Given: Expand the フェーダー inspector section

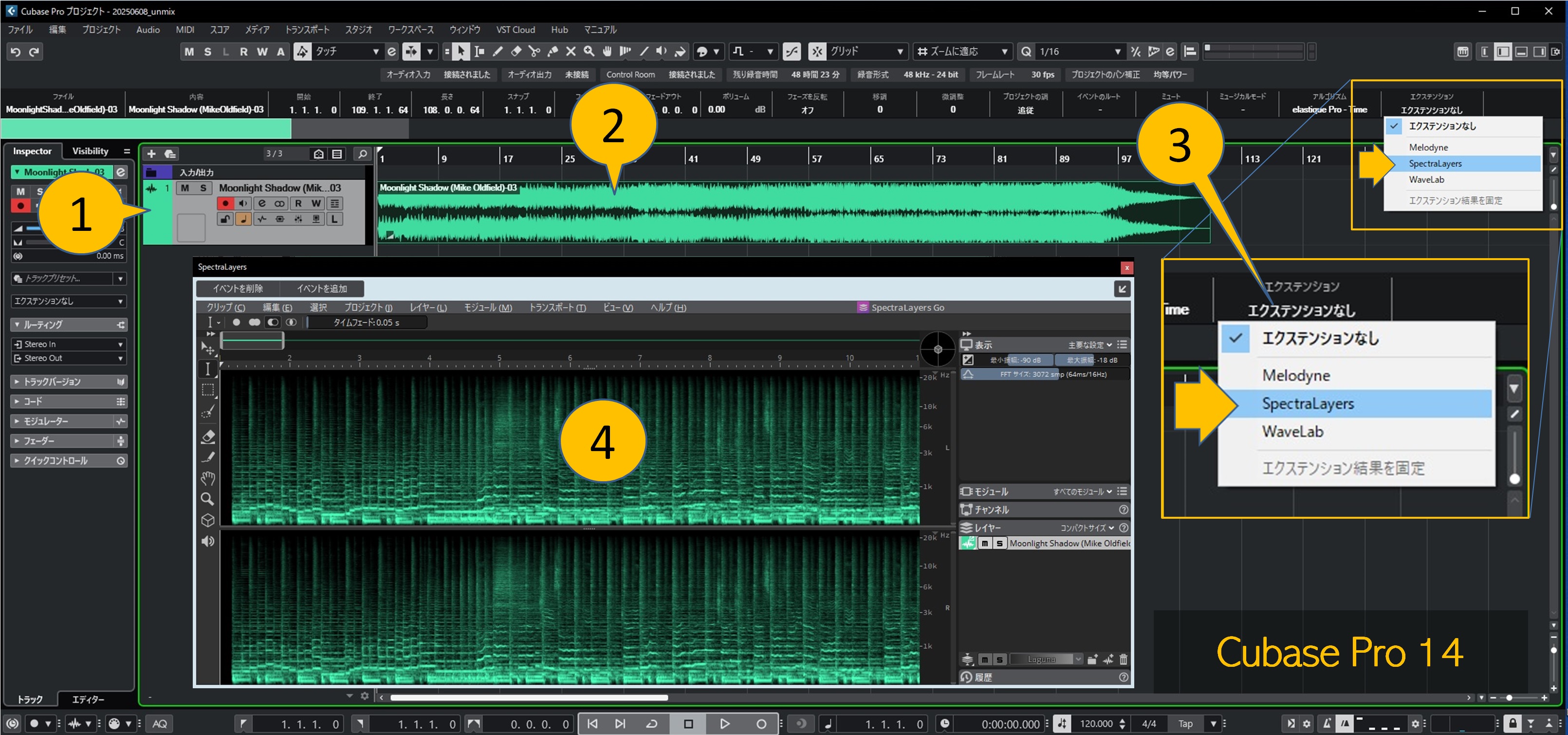Looking at the screenshot, I should coord(69,441).
